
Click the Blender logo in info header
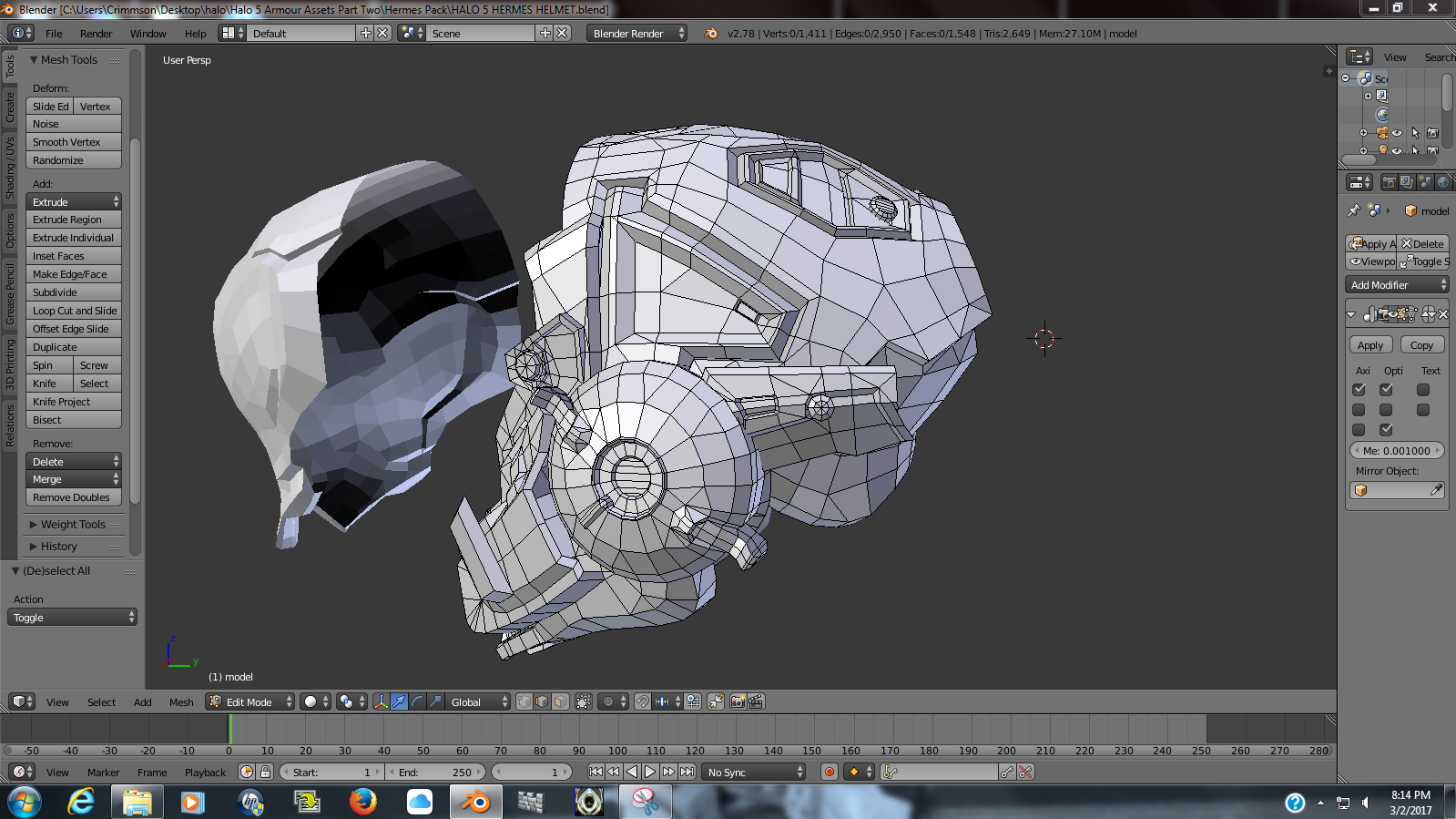(710, 33)
